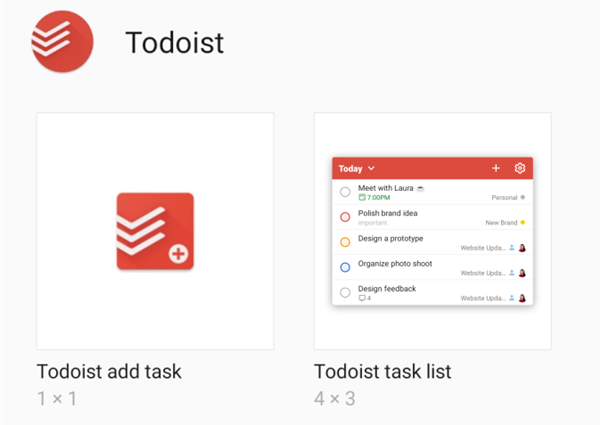
Task: Click the grey Personal project dot
Action: (523, 197)
